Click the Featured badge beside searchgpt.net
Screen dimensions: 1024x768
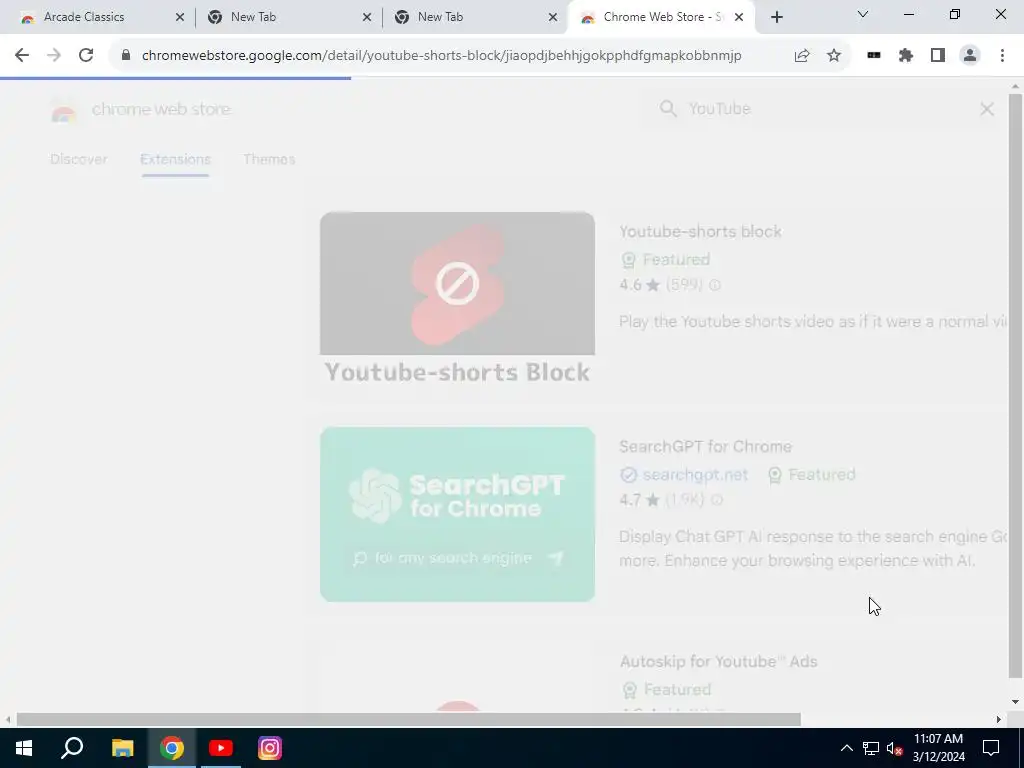click(x=811, y=475)
